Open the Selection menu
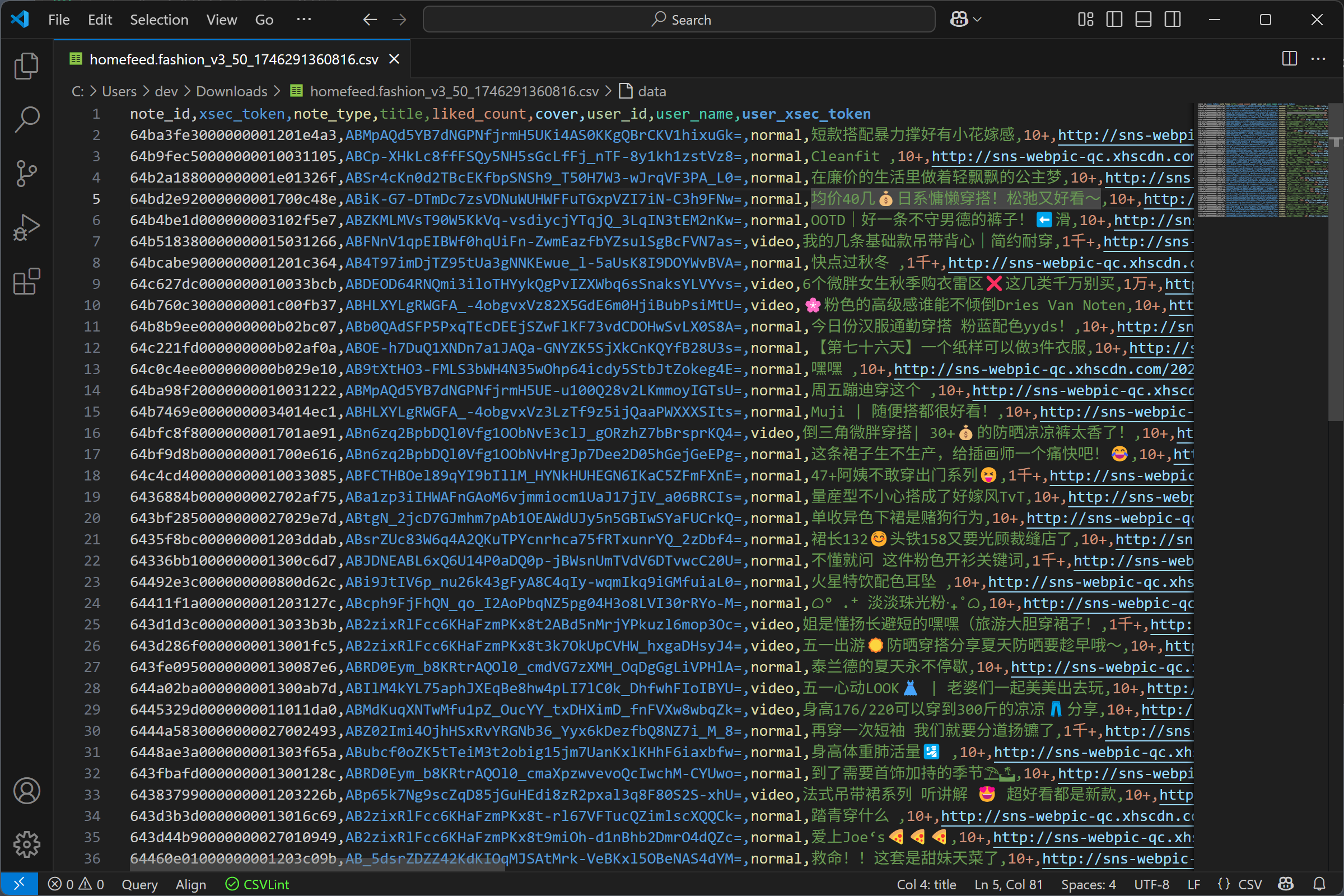Screen dimensions: 1344x896 [159, 20]
